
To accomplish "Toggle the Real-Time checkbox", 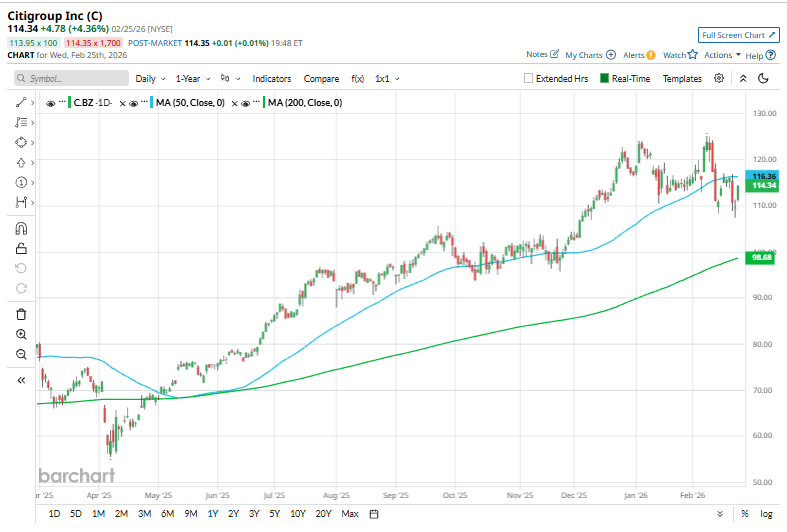I will tap(605, 78).
